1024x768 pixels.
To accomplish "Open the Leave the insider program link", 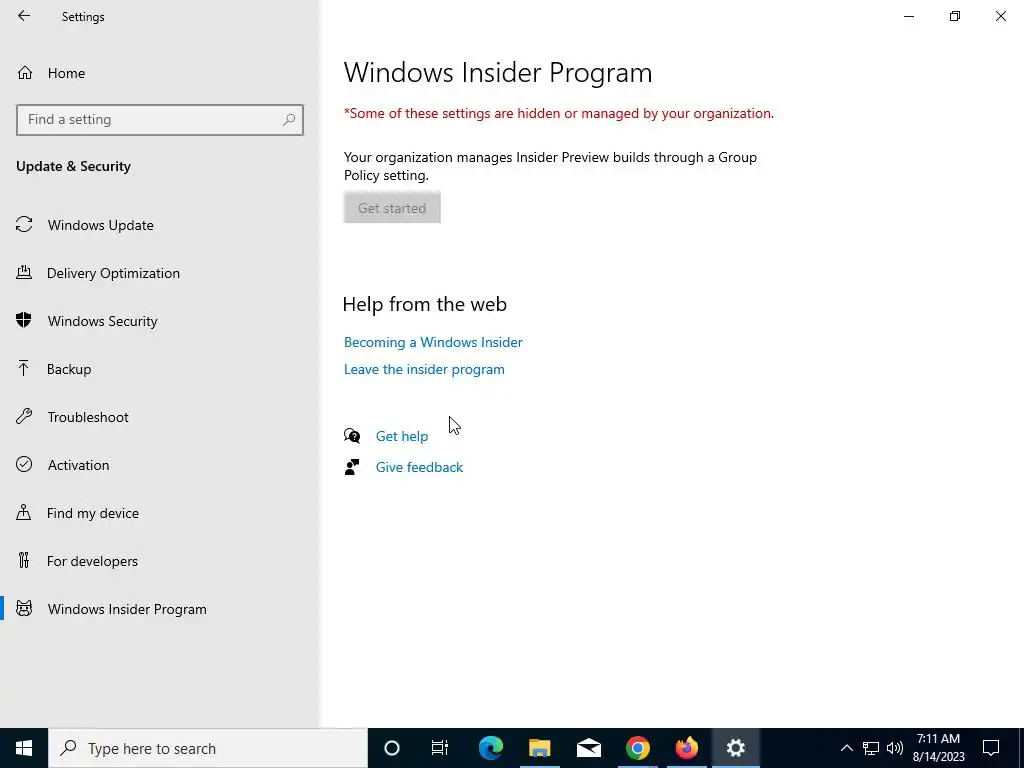I will (424, 369).
